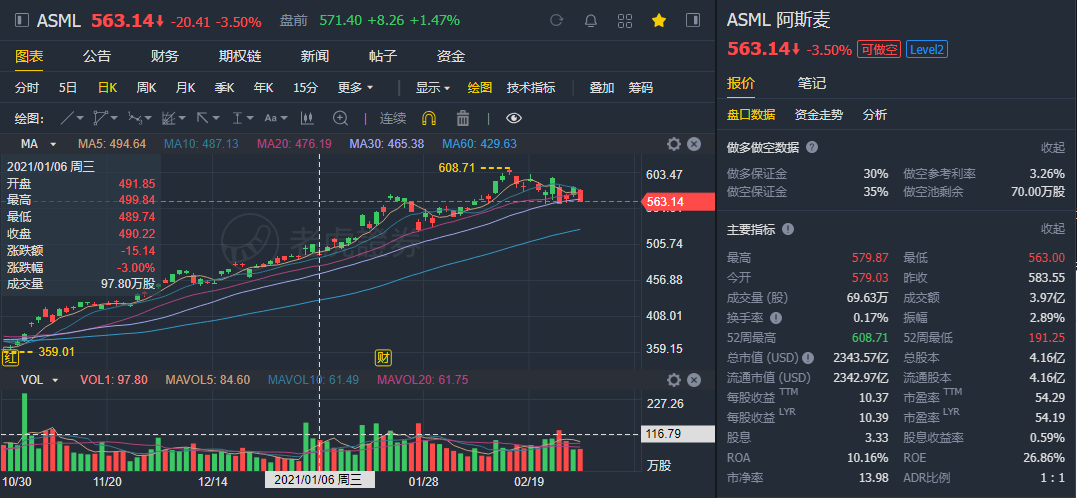This screenshot has height=498, width=1077.
Task: Click info icon beside 换手率
Action: pos(776,318)
